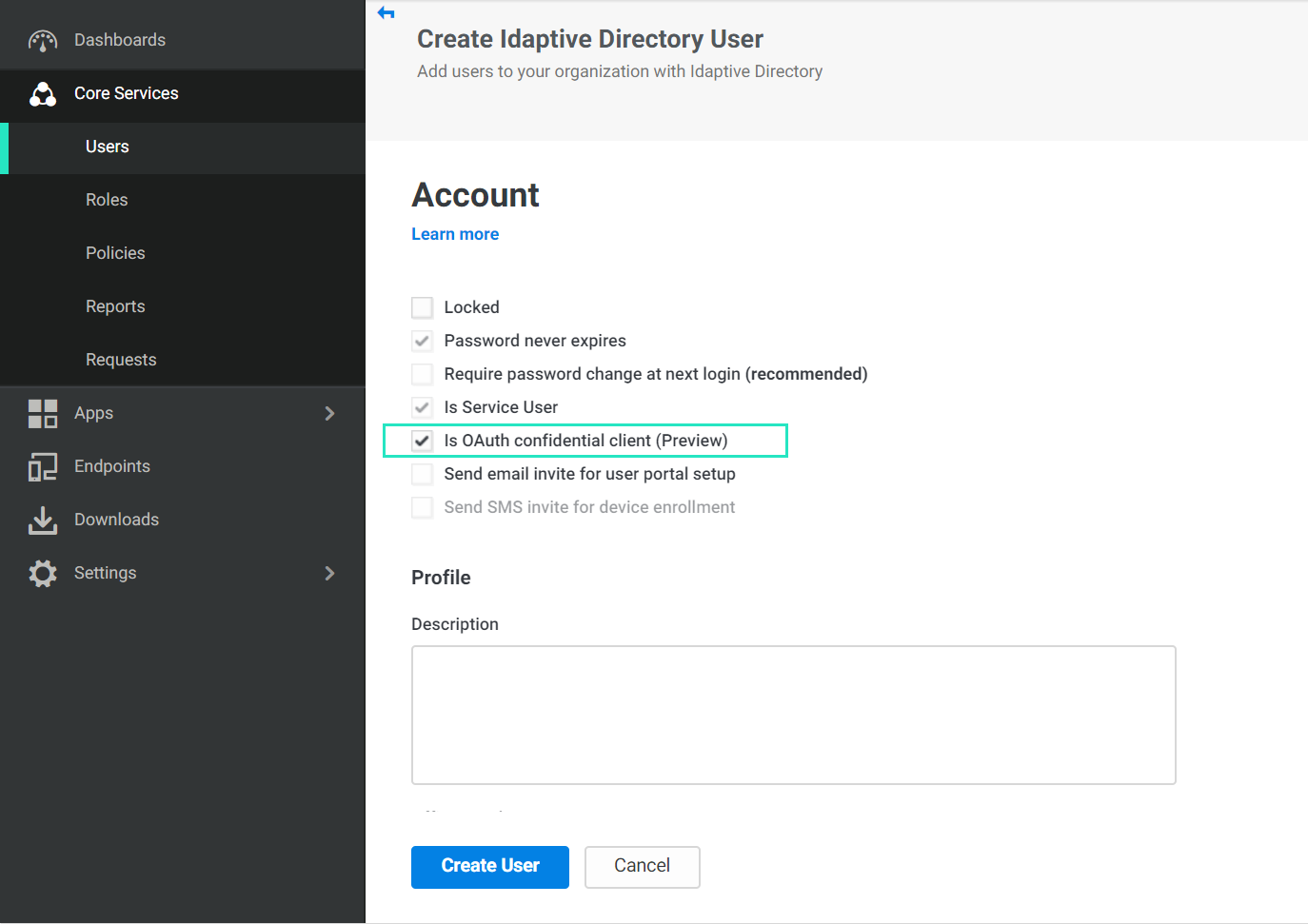This screenshot has width=1308, height=924.
Task: Open the Settings menu label
Action: click(x=105, y=573)
